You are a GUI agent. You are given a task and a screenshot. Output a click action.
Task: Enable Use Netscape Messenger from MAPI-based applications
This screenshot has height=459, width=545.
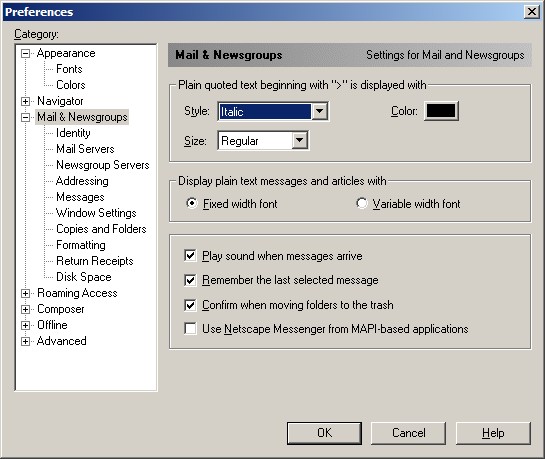(190, 329)
